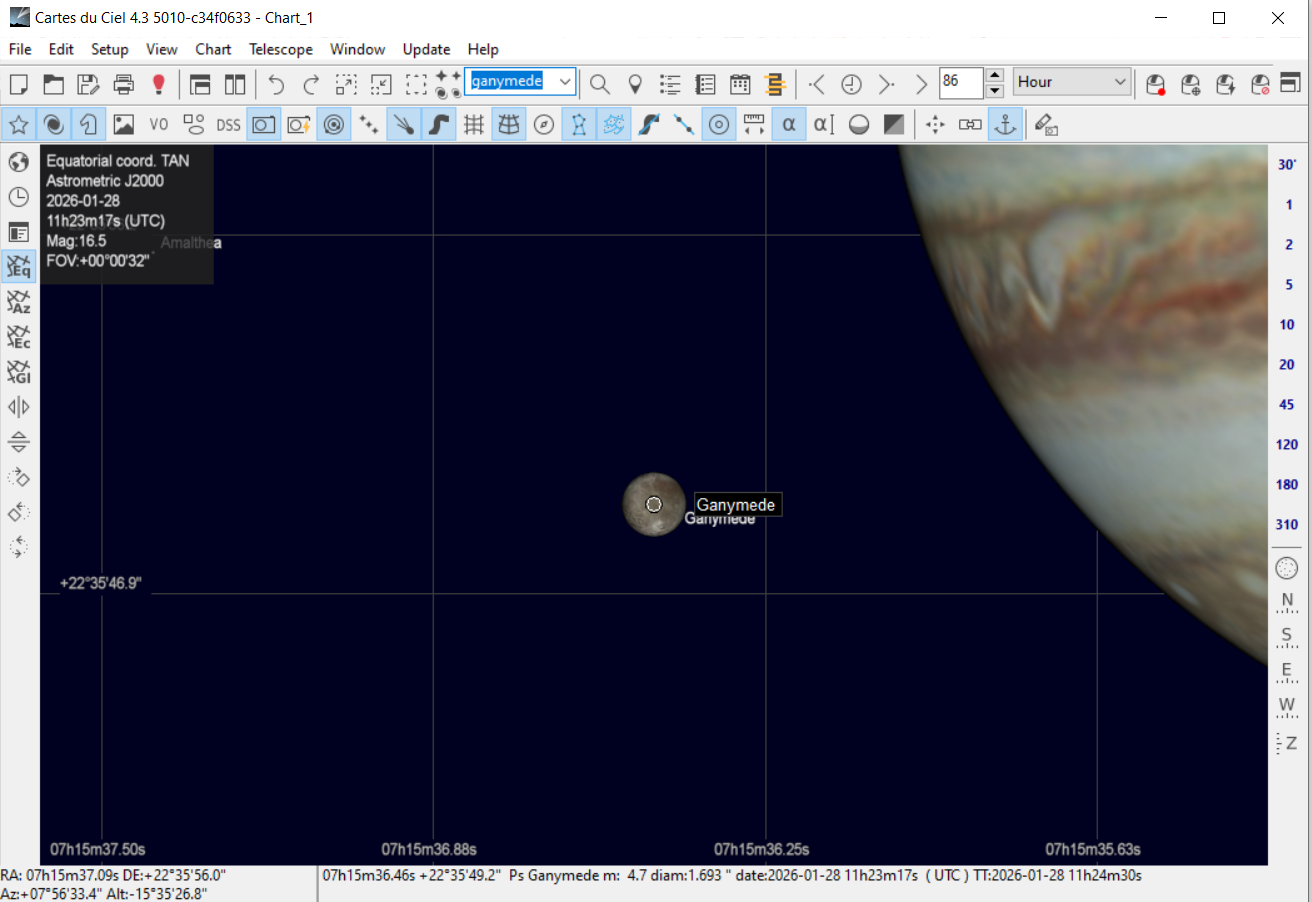1312x902 pixels.
Task: Open the calendar tool
Action: [740, 84]
